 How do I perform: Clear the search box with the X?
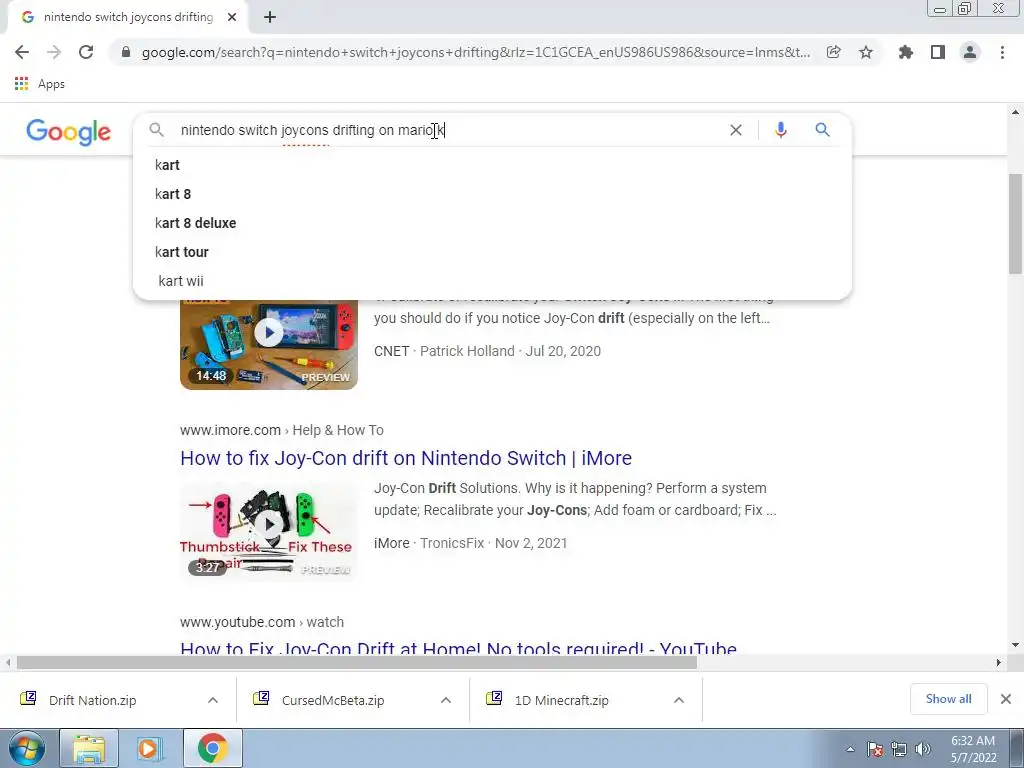[736, 130]
